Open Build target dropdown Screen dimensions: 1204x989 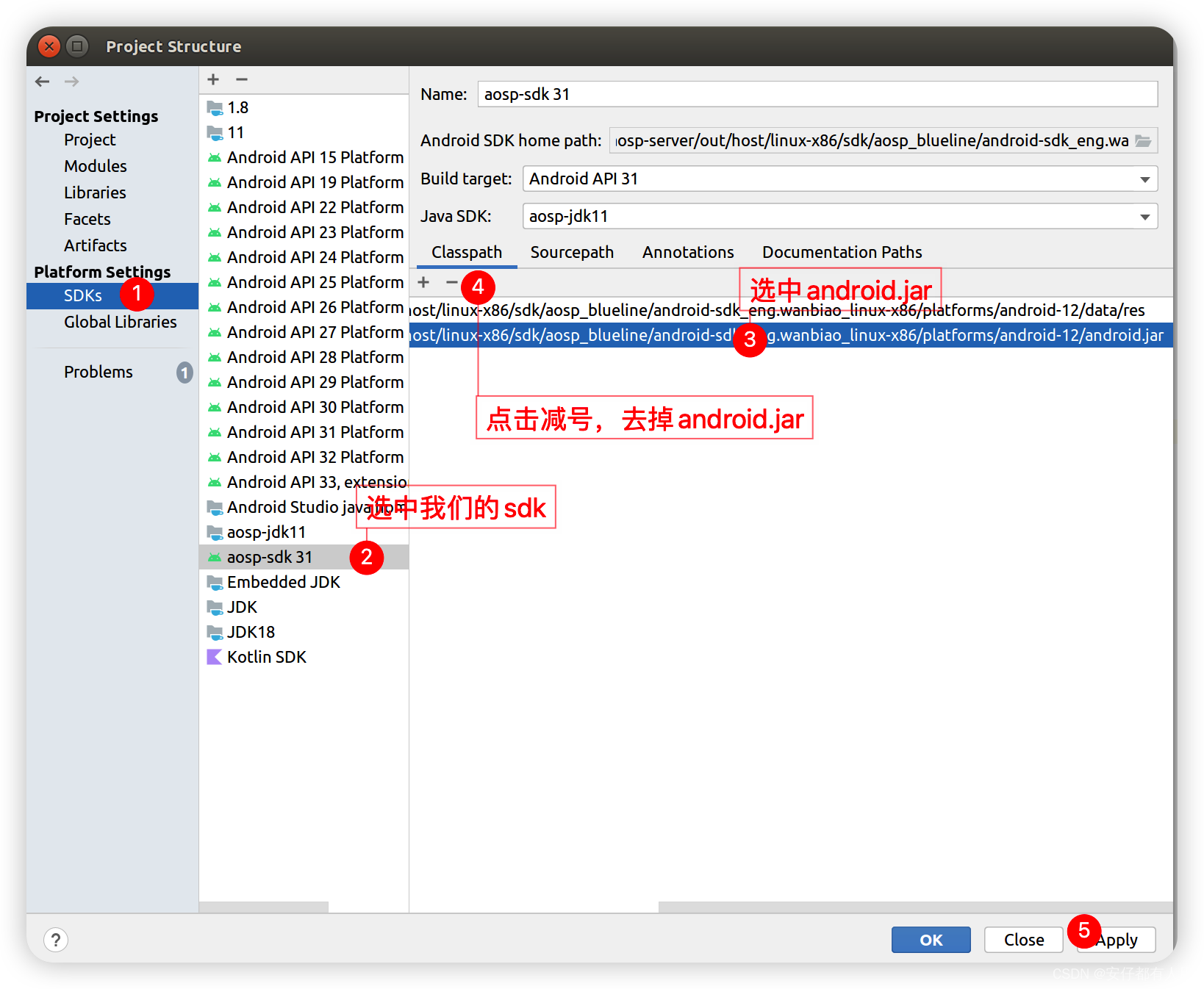coord(840,179)
